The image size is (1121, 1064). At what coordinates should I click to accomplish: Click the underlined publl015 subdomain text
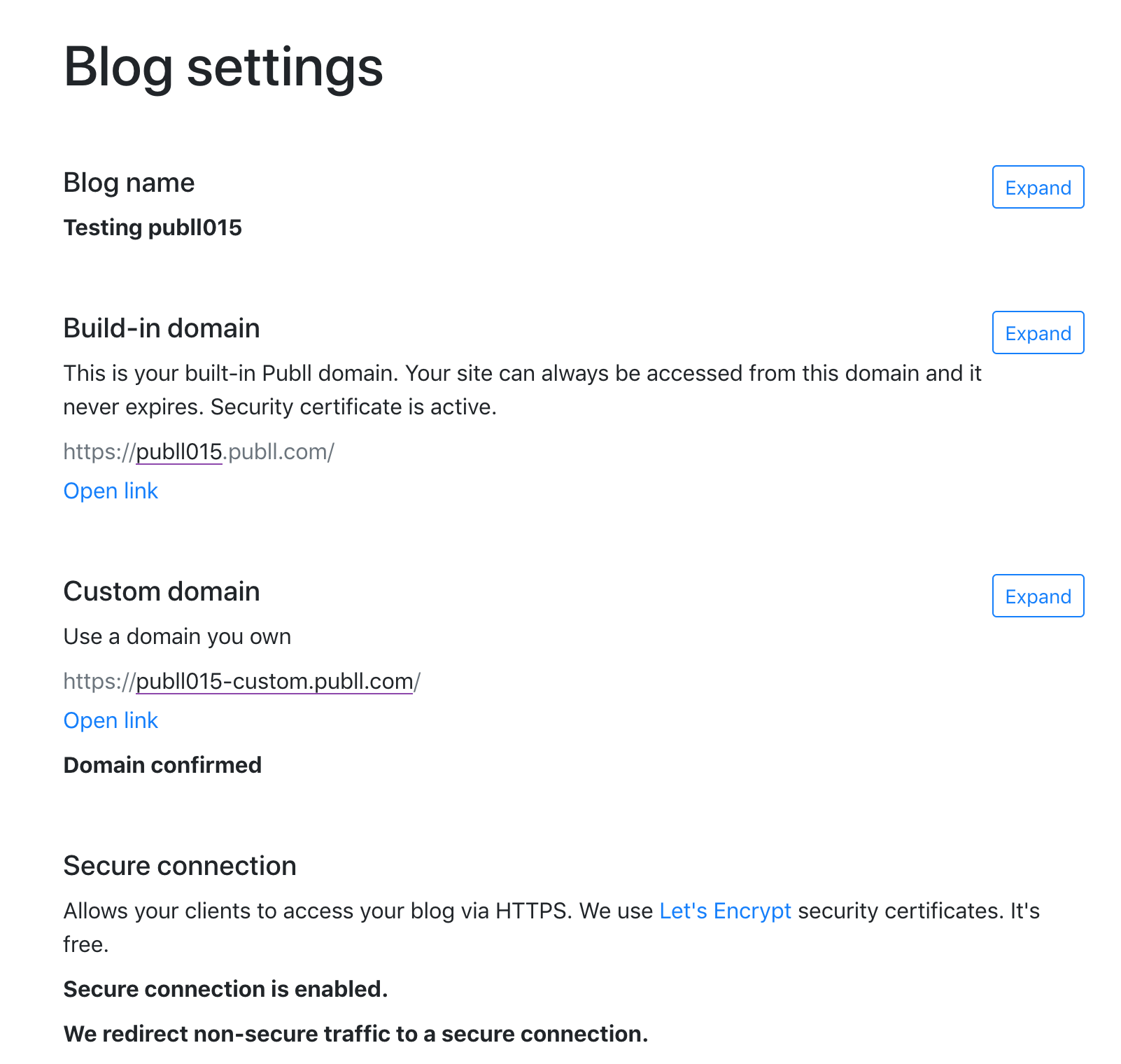pyautogui.click(x=178, y=451)
